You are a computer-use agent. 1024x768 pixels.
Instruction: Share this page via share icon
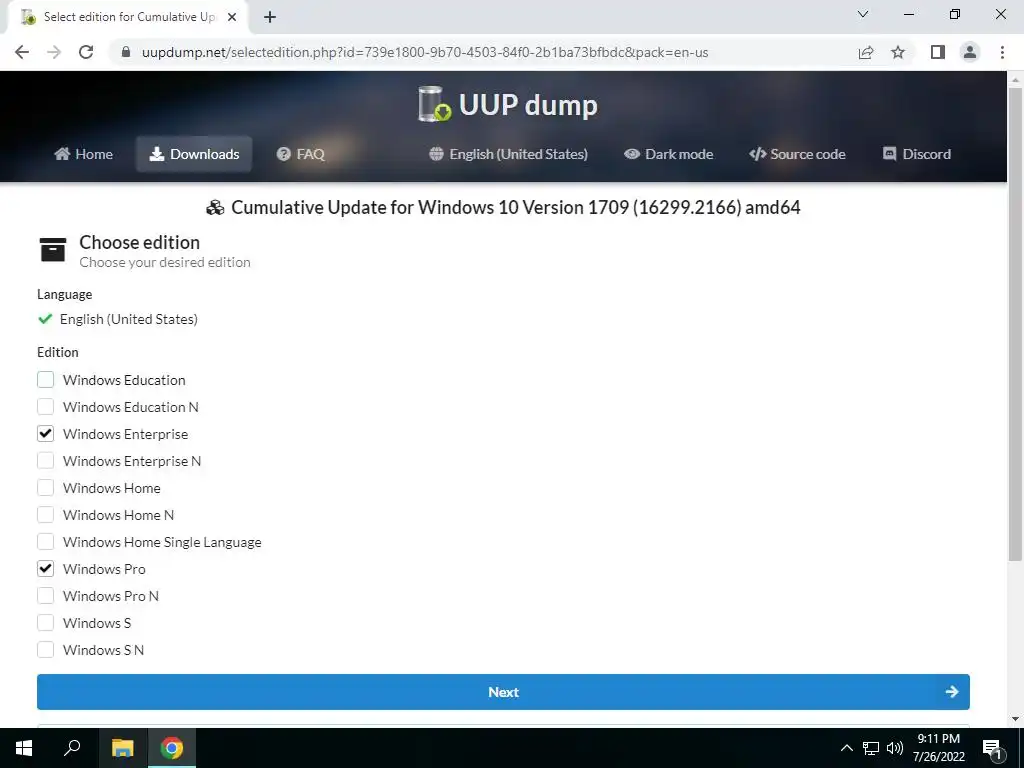[x=866, y=52]
